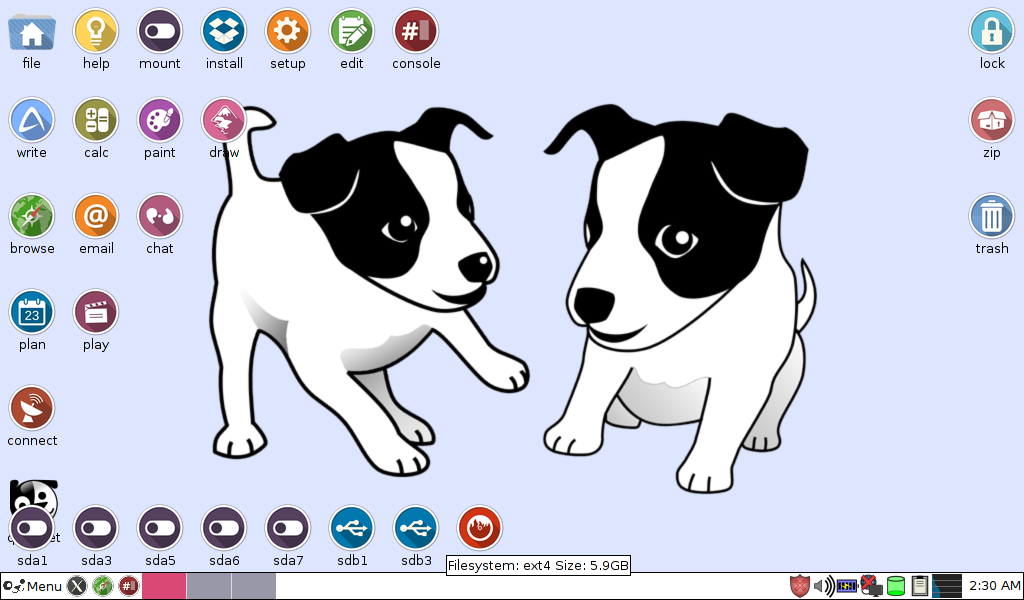Launch the write word processor icon

coord(31,121)
